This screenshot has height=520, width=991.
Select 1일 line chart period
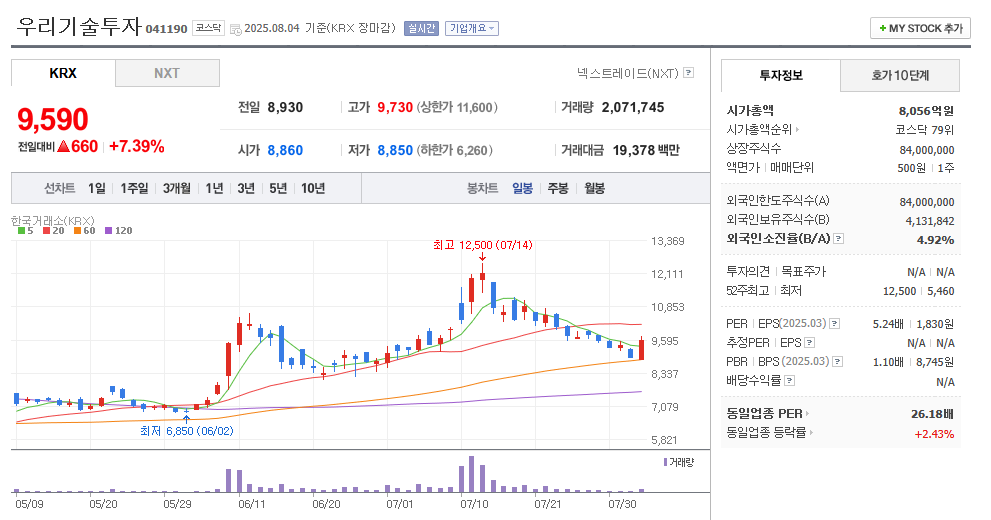coord(97,188)
